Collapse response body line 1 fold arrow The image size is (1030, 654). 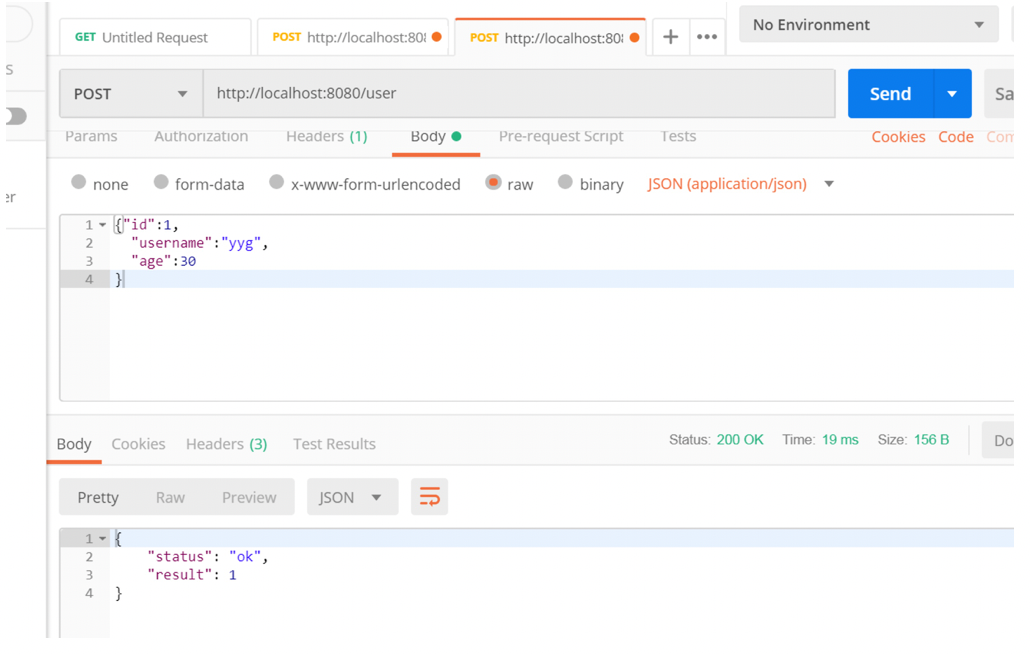click(x=102, y=538)
